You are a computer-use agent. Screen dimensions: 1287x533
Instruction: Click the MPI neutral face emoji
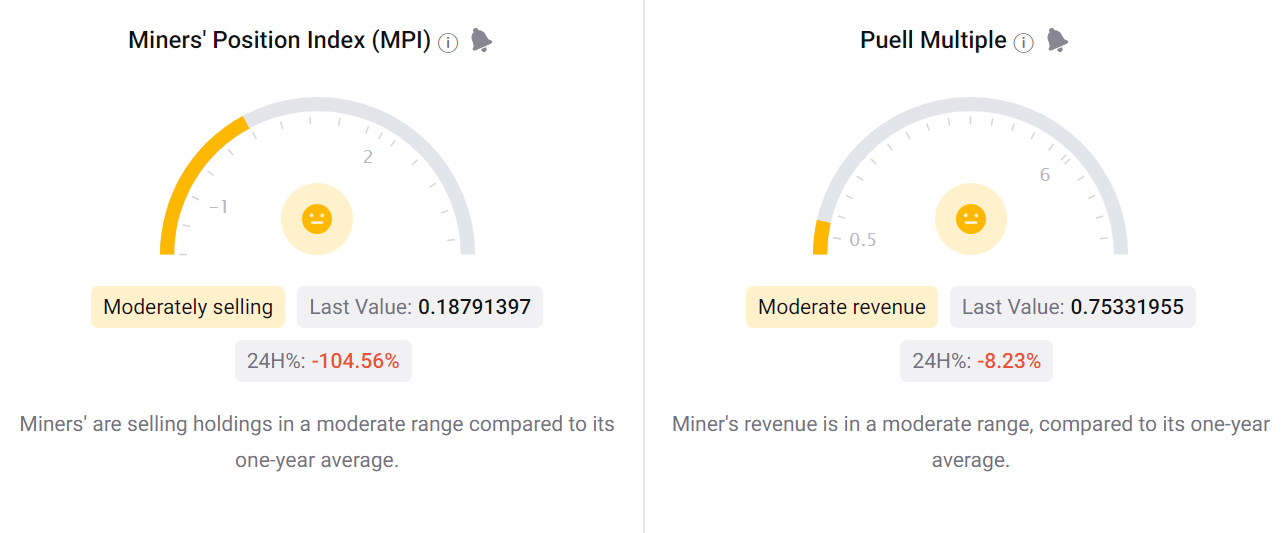pos(317,219)
